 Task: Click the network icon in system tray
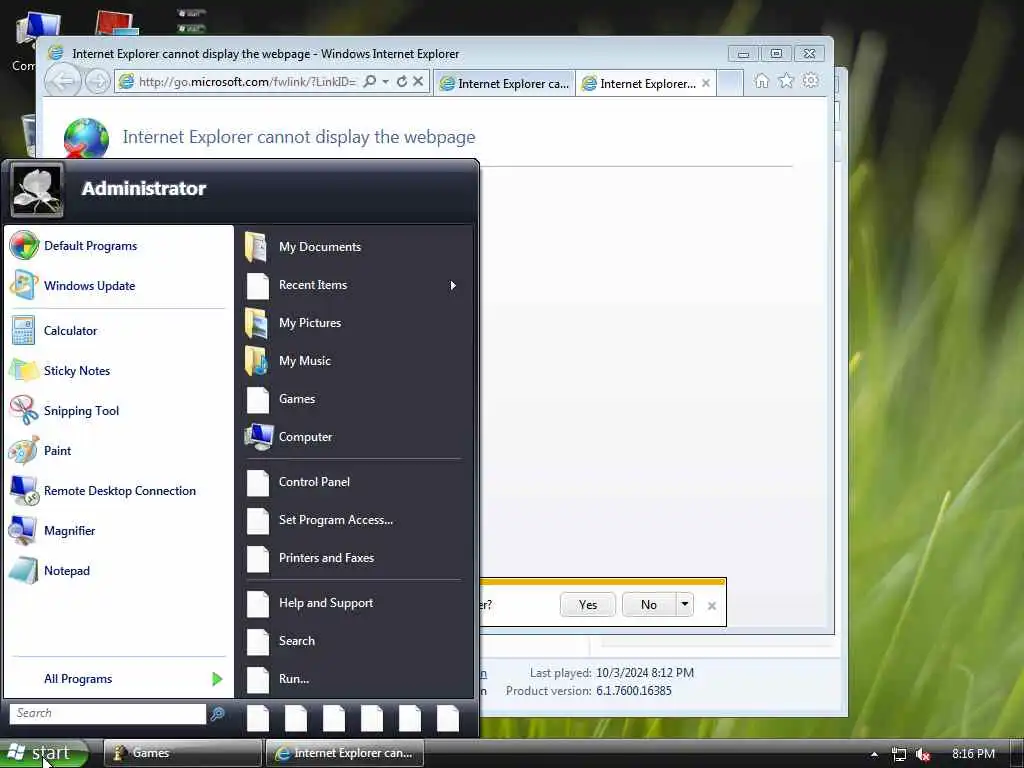click(x=899, y=754)
